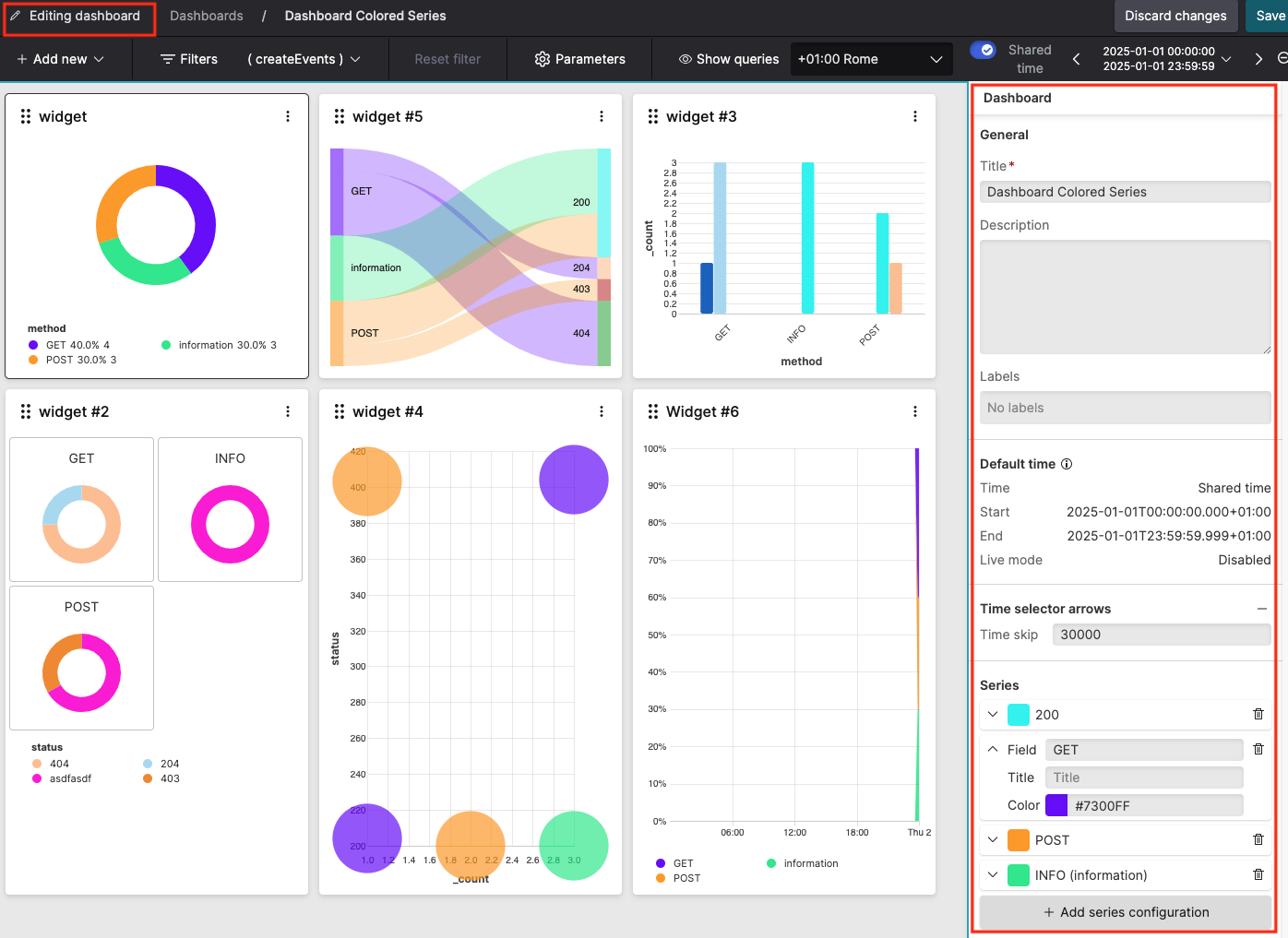The width and height of the screenshot is (1288, 938).
Task: Open widget #2 kebab menu
Action: (288, 411)
